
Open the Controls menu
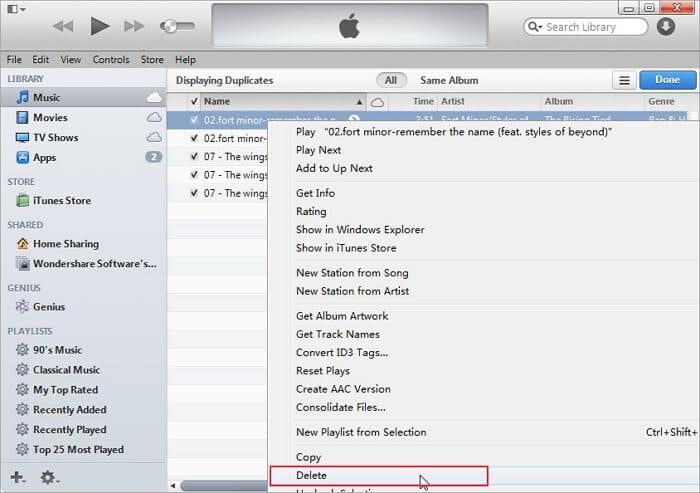[x=111, y=59]
